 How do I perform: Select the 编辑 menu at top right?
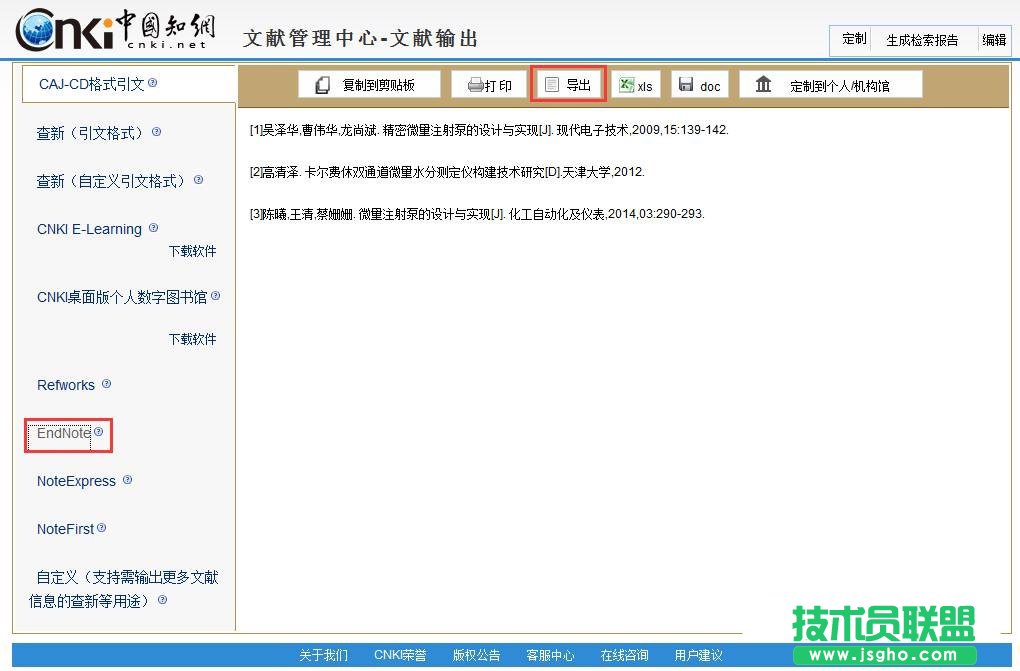tap(994, 40)
